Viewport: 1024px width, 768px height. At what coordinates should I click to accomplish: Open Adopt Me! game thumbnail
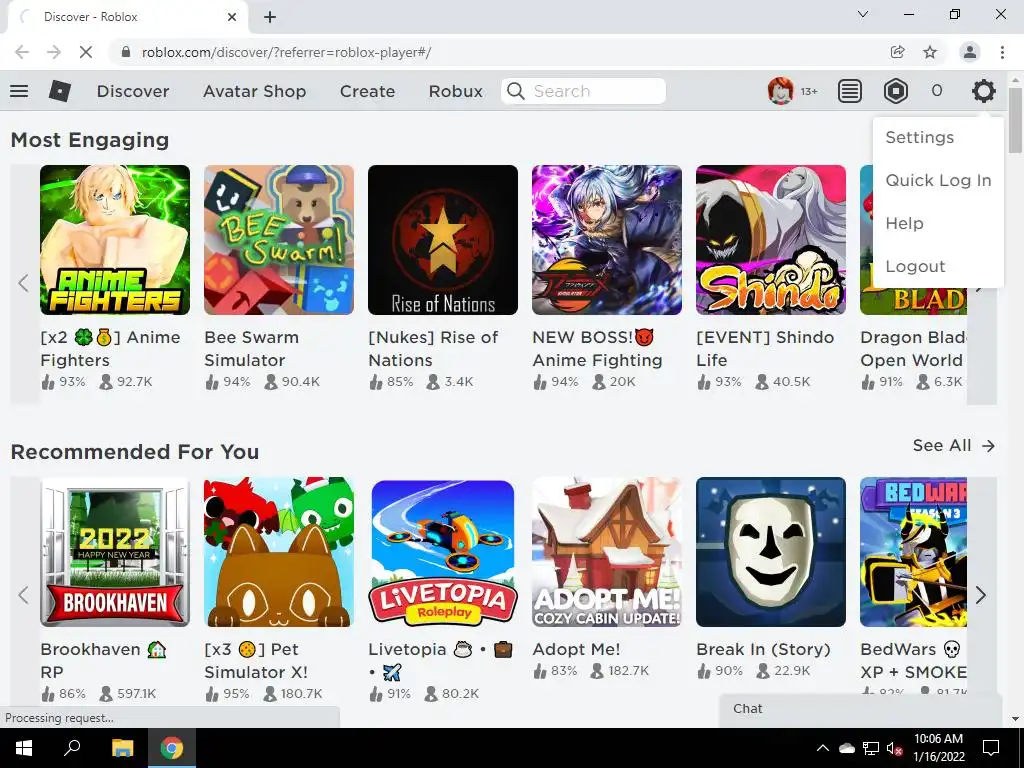click(x=607, y=552)
